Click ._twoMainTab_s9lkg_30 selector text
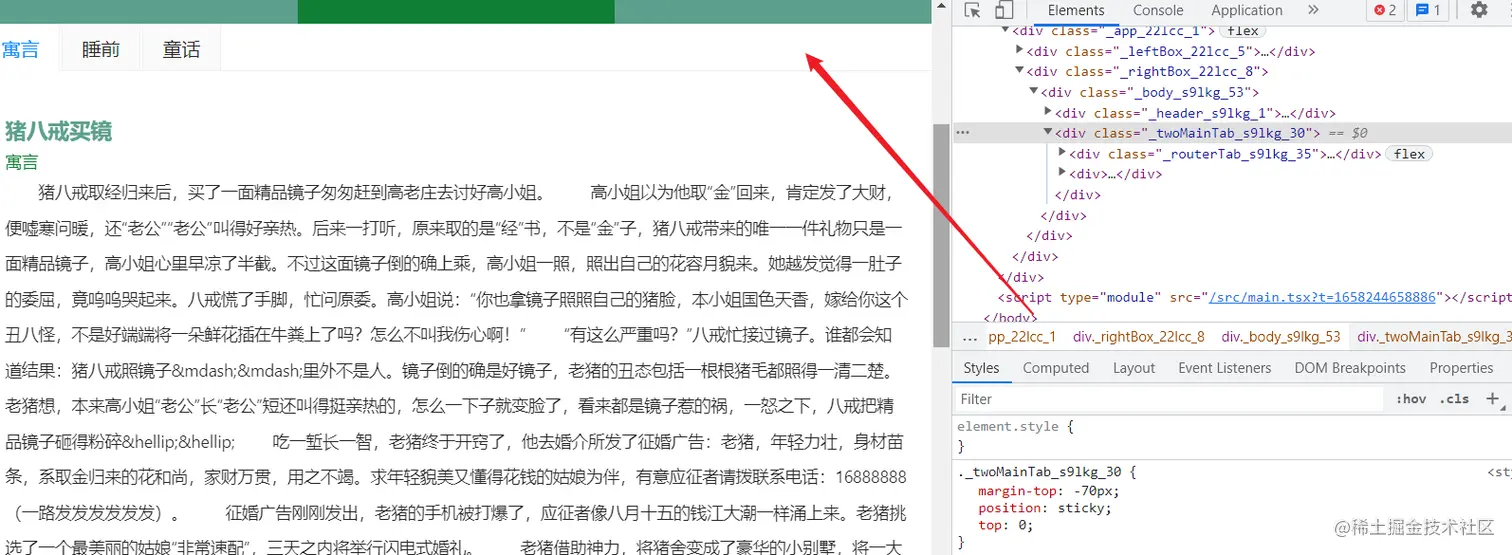 1040,473
